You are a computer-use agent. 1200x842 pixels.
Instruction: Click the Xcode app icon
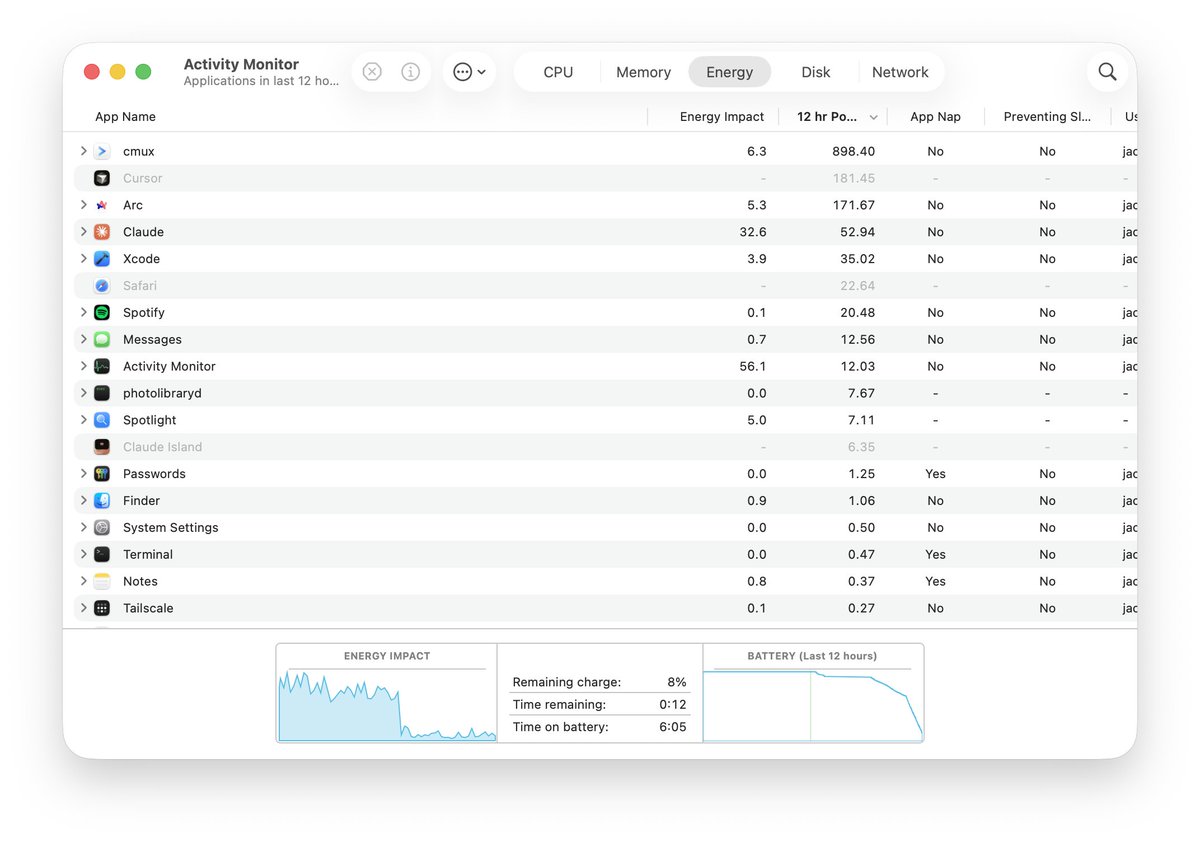[102, 259]
